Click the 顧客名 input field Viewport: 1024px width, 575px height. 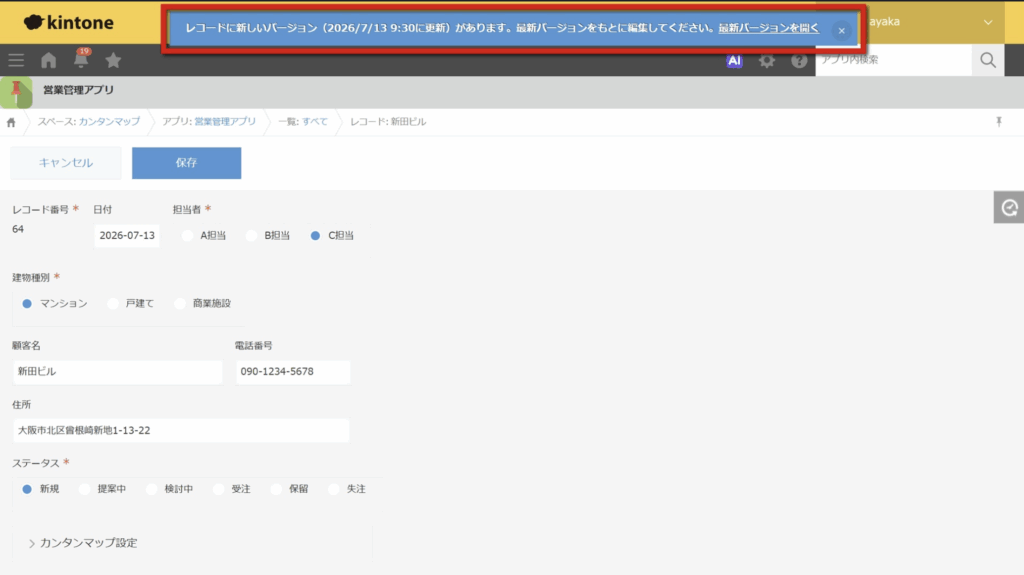pyautogui.click(x=118, y=372)
